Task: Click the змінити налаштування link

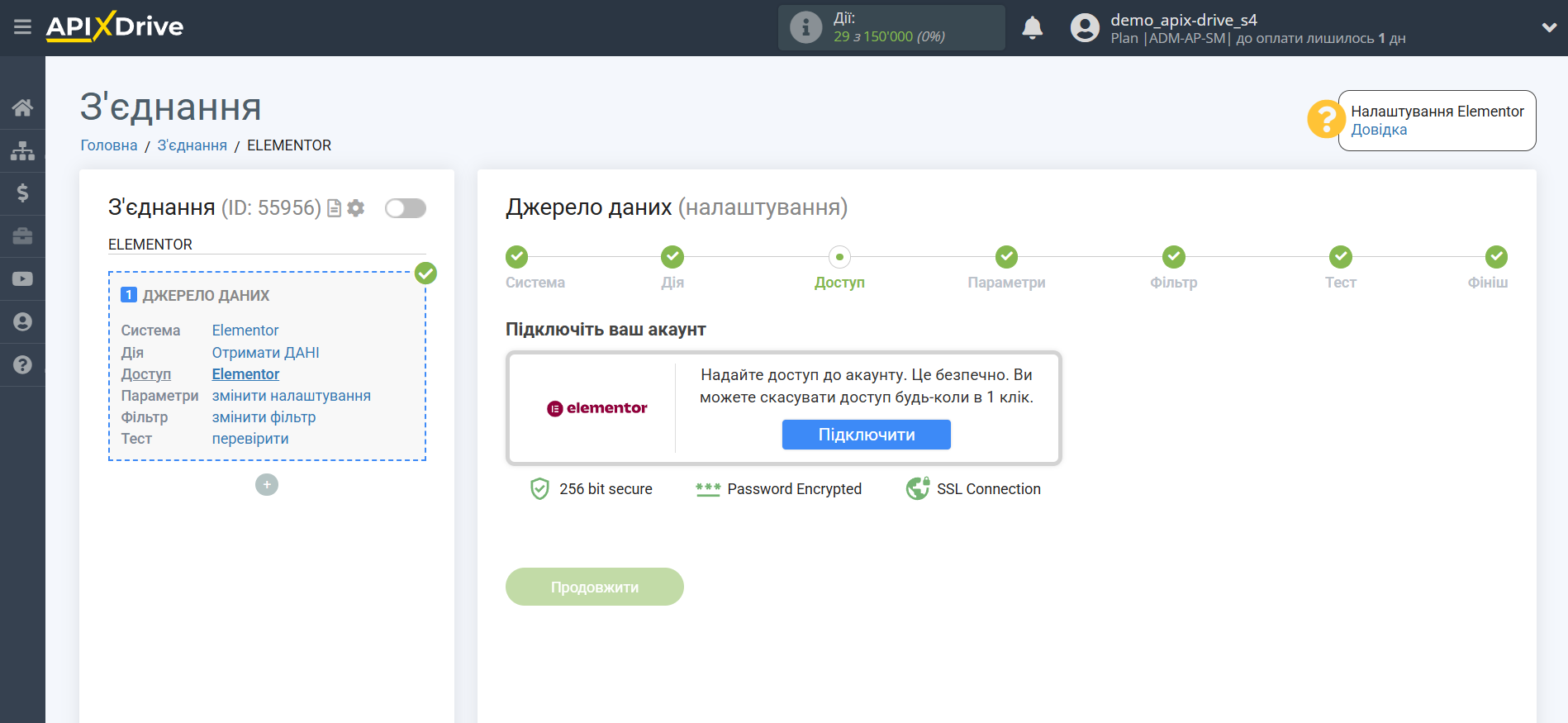Action: pos(291,396)
